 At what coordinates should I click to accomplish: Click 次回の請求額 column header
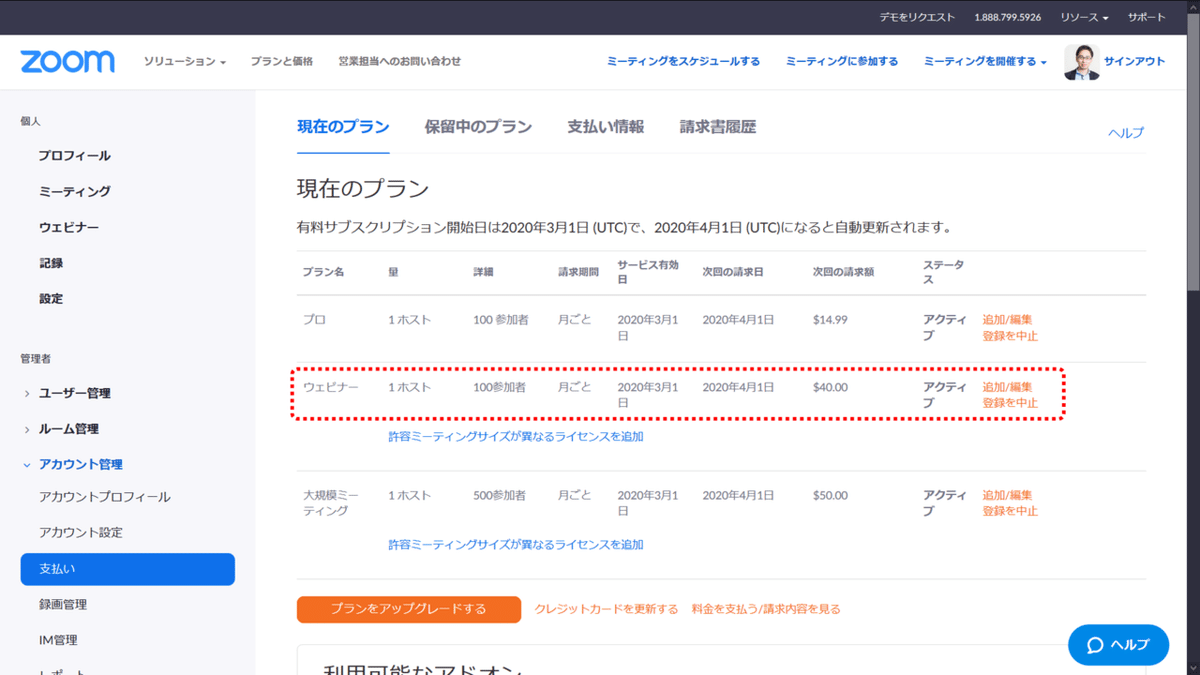[x=843, y=272]
